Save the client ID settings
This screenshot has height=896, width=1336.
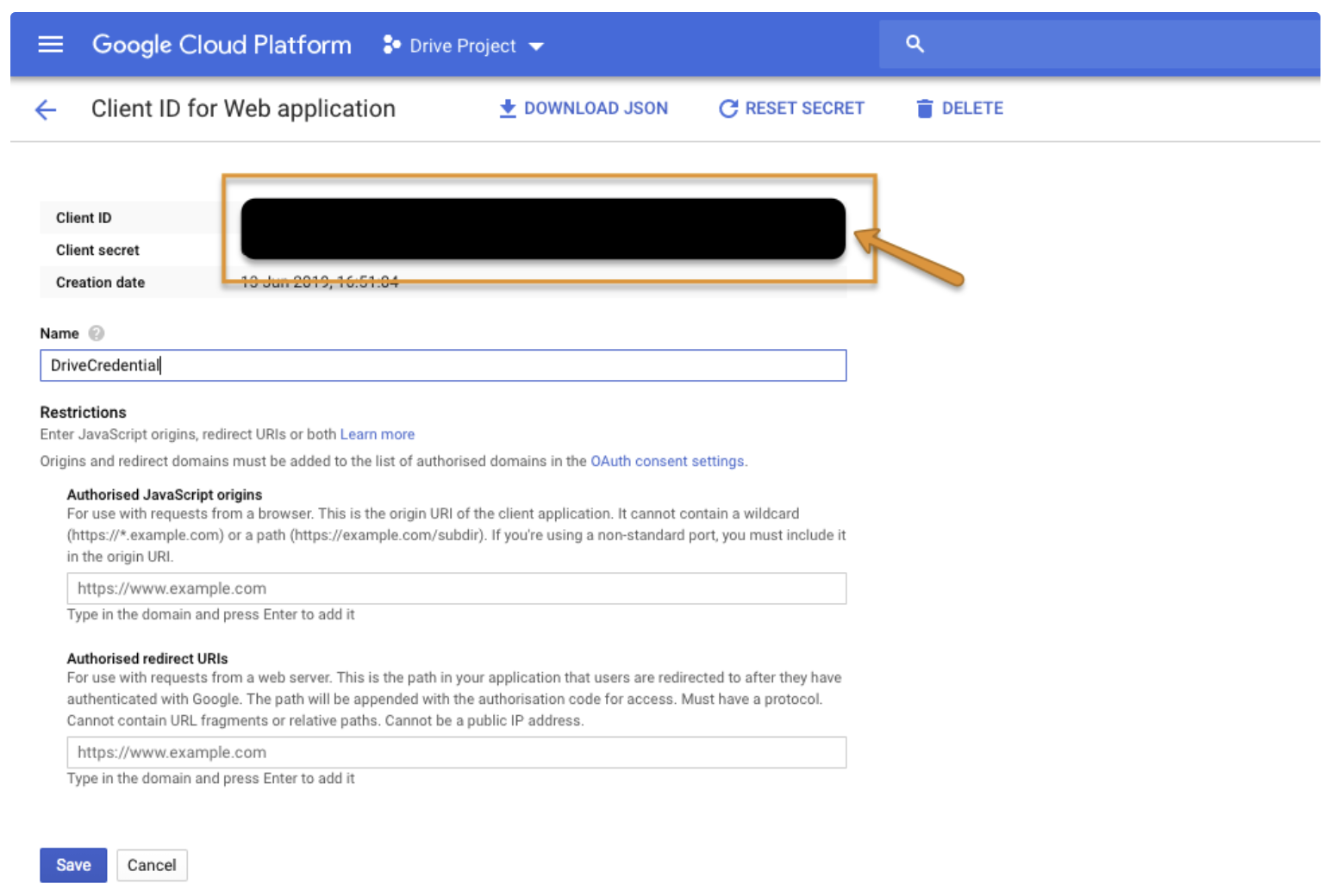(x=73, y=865)
